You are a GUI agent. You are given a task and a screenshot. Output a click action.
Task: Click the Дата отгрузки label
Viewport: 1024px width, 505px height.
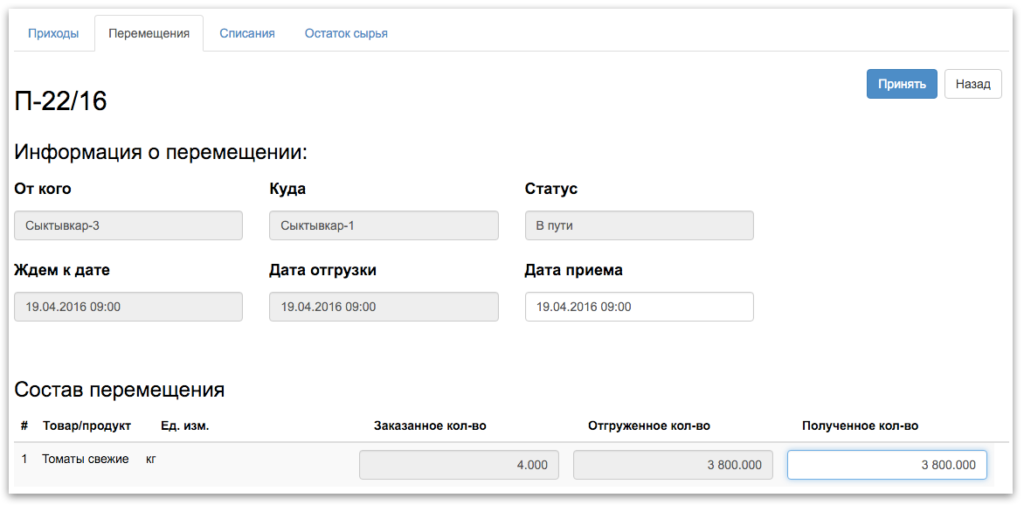323,270
